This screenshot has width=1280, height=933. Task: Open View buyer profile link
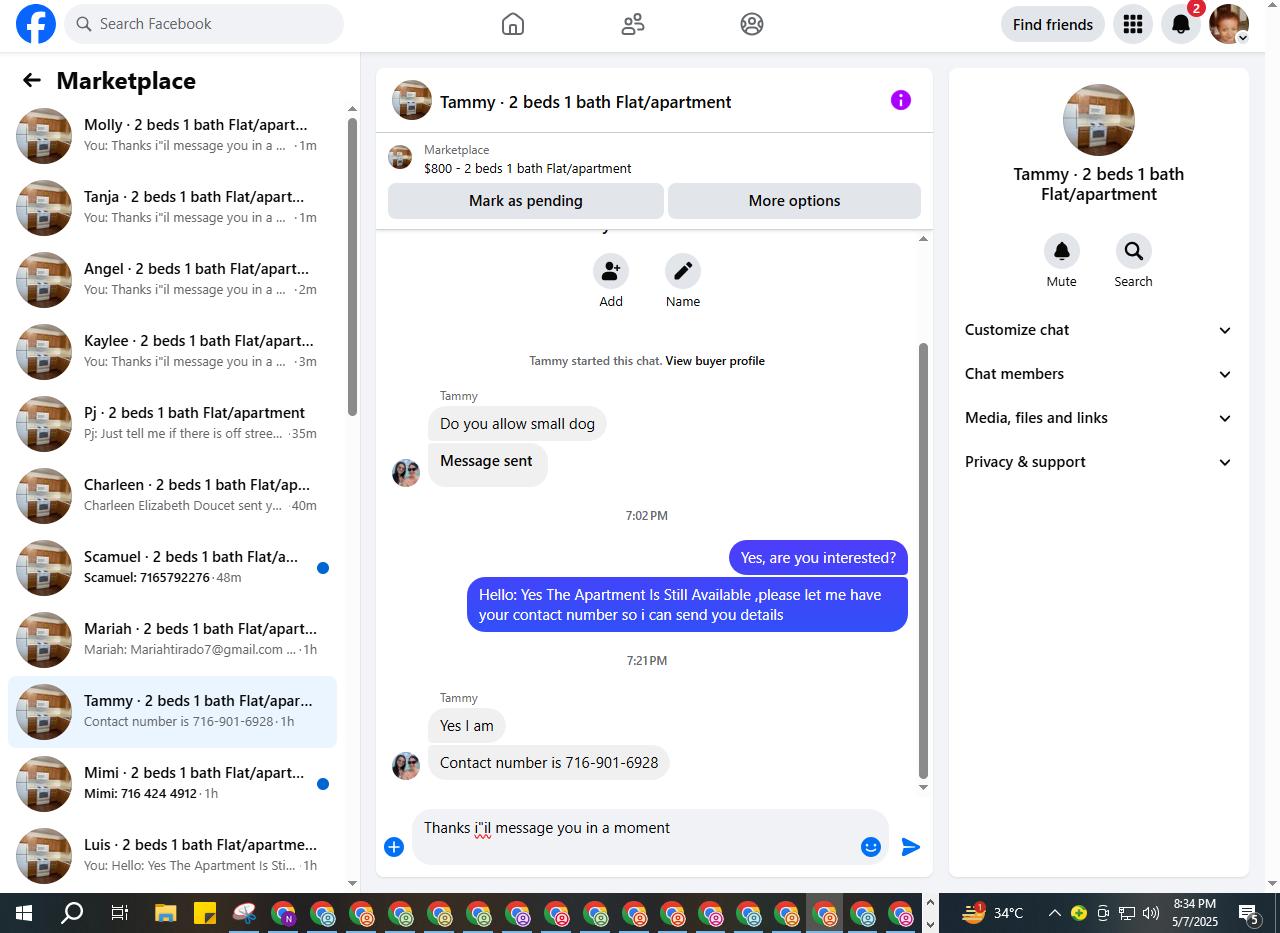[x=715, y=361]
